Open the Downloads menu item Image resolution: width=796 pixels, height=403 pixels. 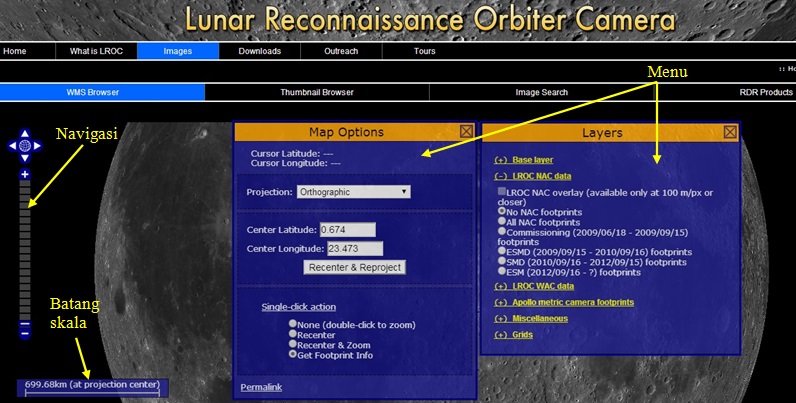(259, 51)
